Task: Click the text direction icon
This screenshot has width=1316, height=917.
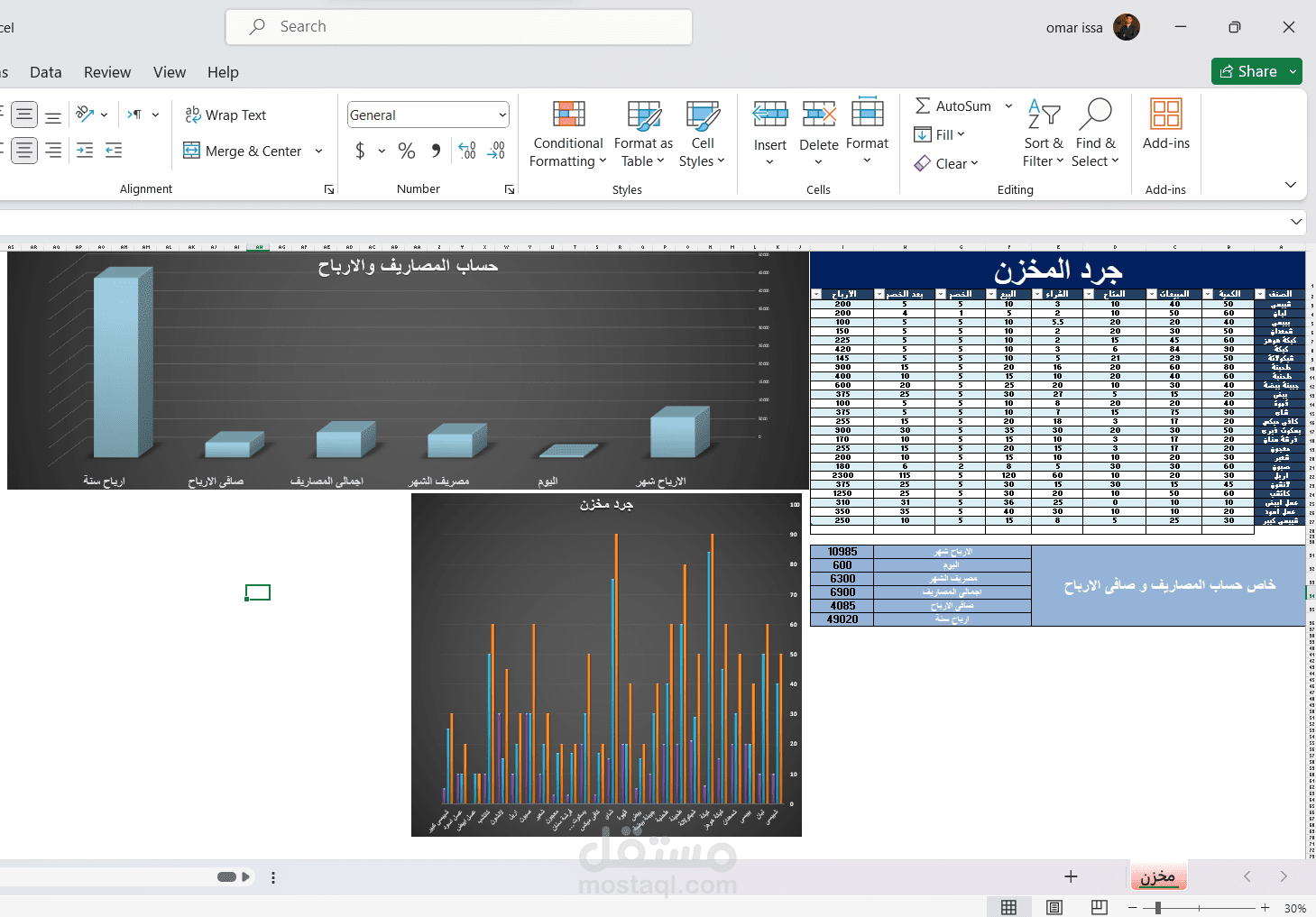Action: pos(134,115)
